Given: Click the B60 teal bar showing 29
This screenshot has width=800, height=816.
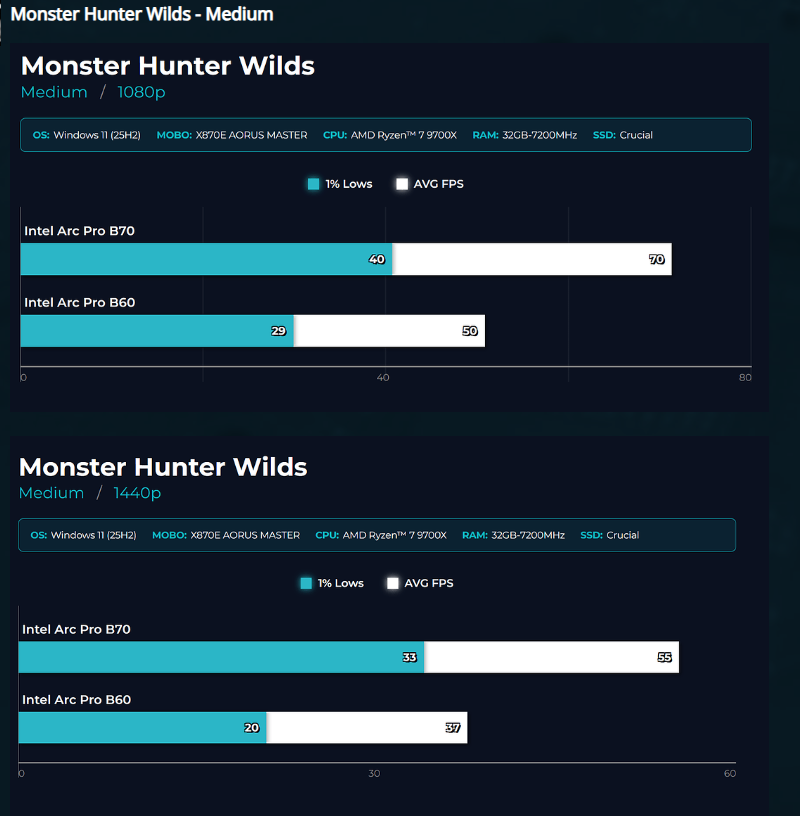Looking at the screenshot, I should click(155, 331).
